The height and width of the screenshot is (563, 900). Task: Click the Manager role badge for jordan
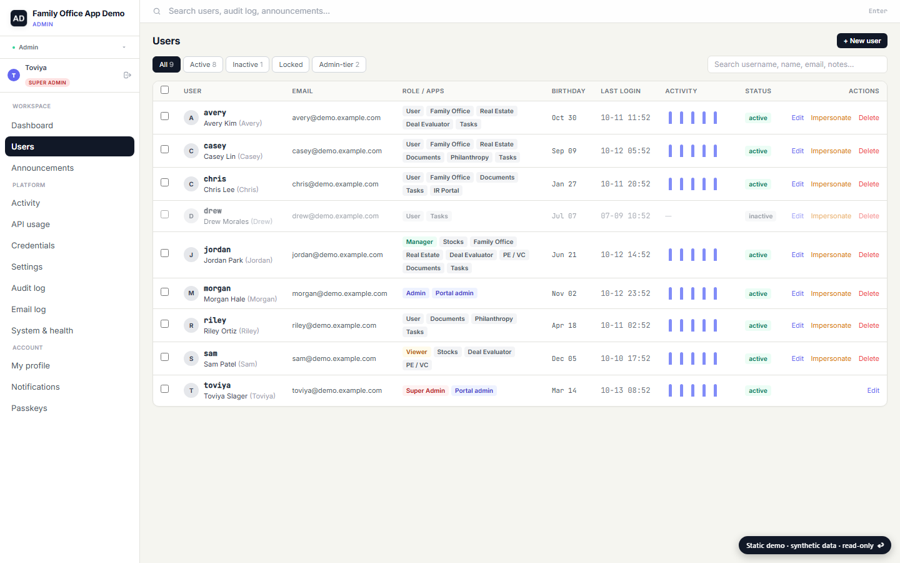[x=419, y=242]
